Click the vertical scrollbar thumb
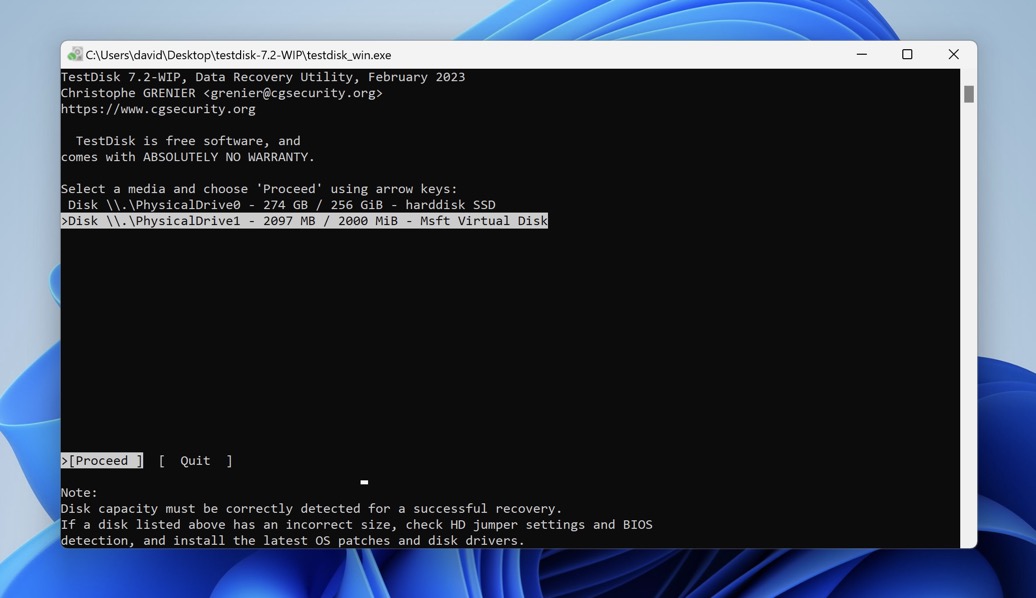This screenshot has width=1036, height=598. (969, 94)
